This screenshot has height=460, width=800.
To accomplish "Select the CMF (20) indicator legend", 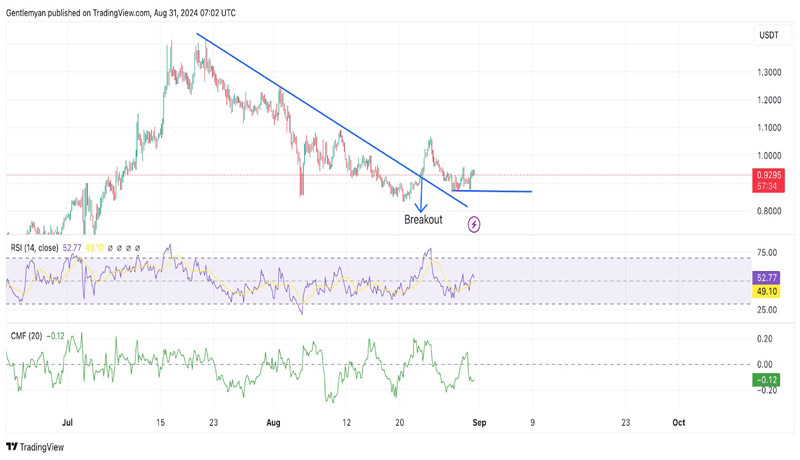I will (27, 336).
